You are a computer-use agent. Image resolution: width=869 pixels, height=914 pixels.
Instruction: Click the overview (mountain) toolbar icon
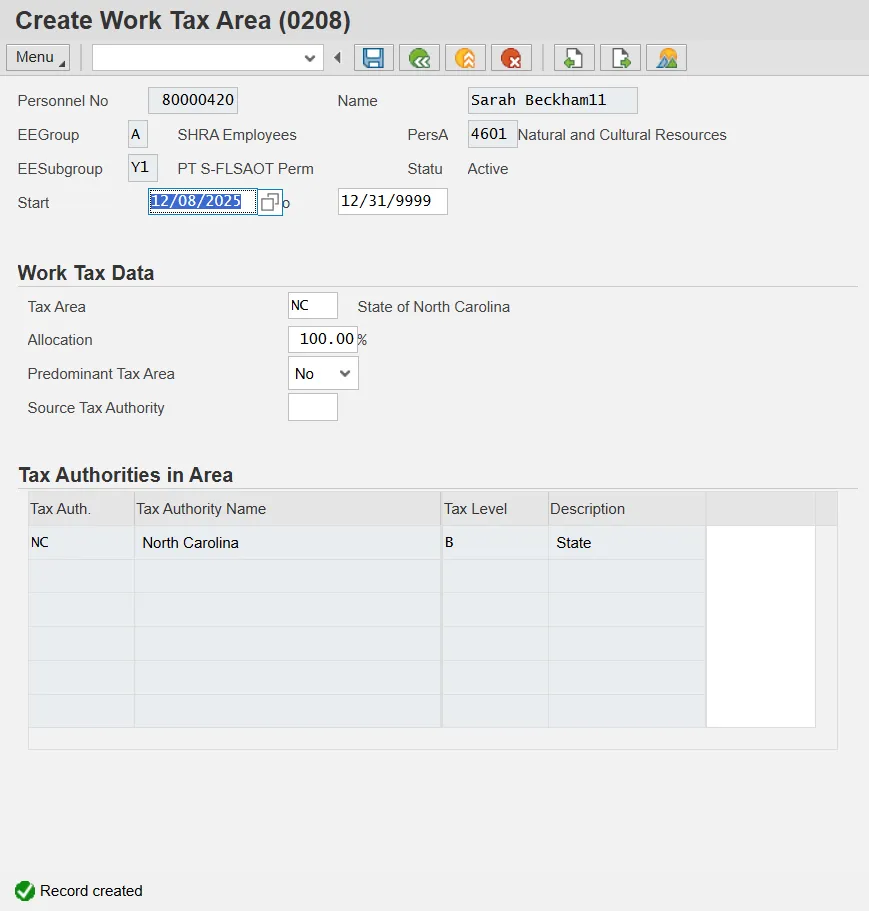[666, 58]
